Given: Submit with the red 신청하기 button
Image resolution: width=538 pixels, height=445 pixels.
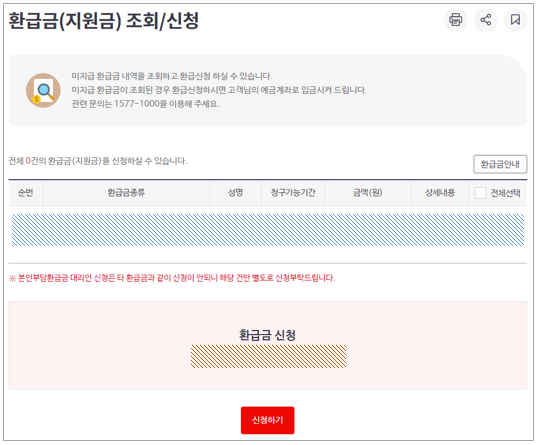Looking at the screenshot, I should (267, 420).
